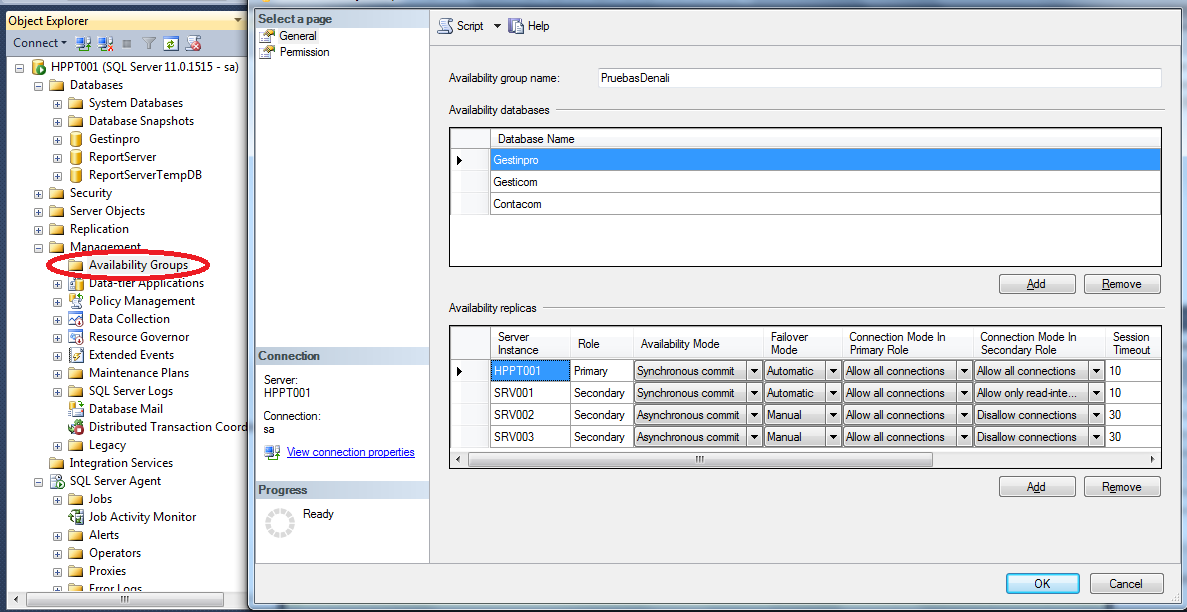Screen dimensions: 1187x612
Task: Click the Stop icon in Object Explorer toolbar
Action: [x=127, y=43]
